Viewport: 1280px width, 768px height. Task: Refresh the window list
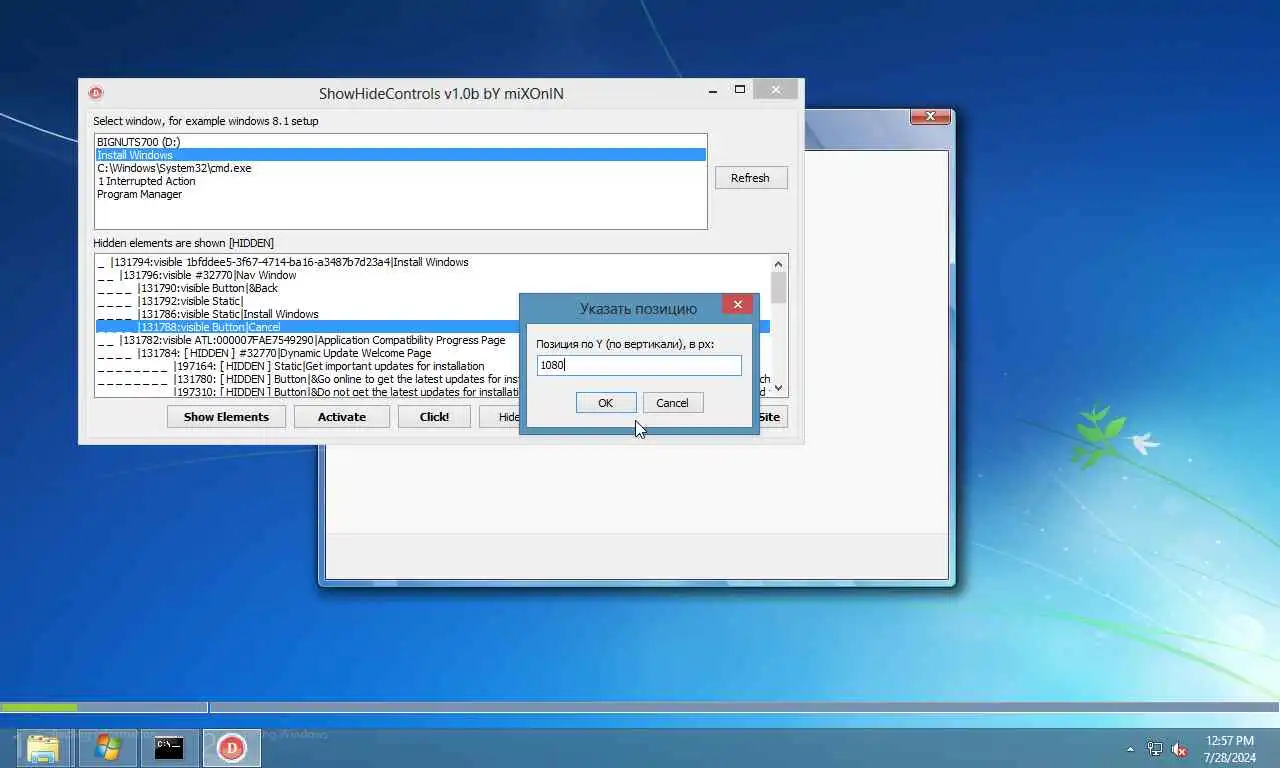tap(751, 178)
